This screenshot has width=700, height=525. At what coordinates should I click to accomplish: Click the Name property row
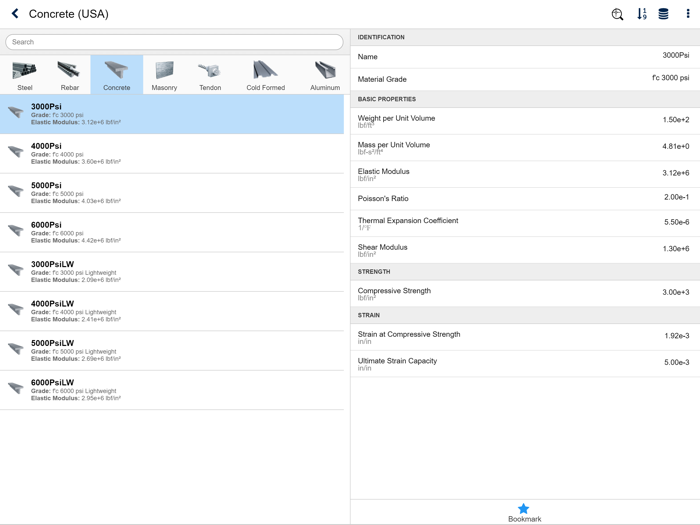click(525, 57)
